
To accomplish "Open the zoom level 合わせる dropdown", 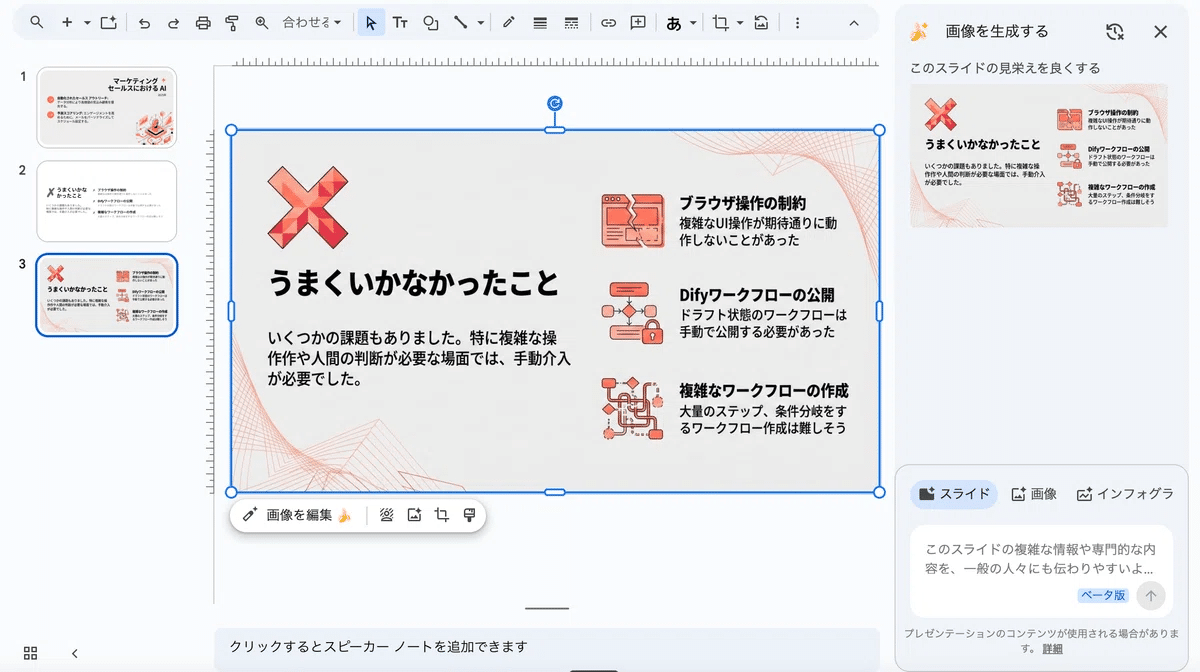I will [311, 23].
